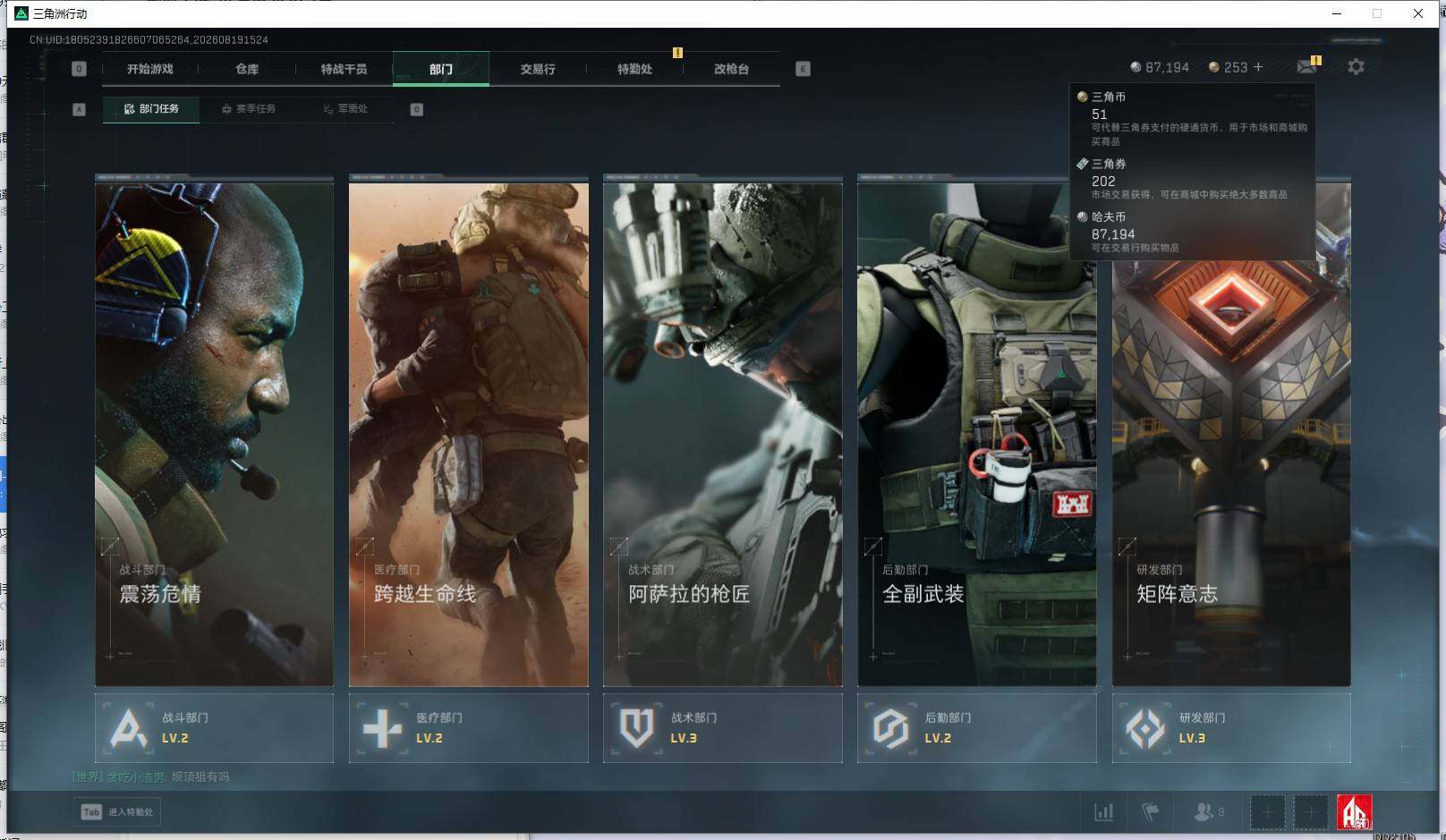Switch to the 特战干员 tab
Screen dimensions: 1446x840
[x=344, y=69]
